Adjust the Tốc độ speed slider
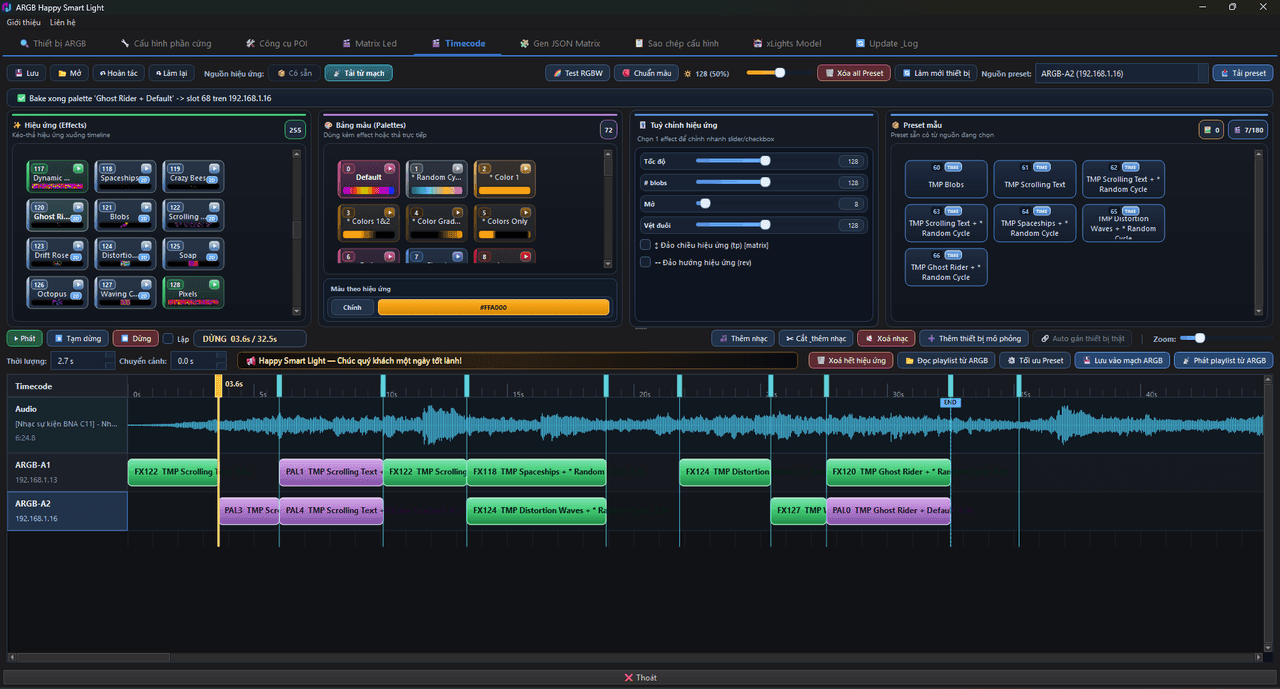The width and height of the screenshot is (1280, 689). click(765, 161)
